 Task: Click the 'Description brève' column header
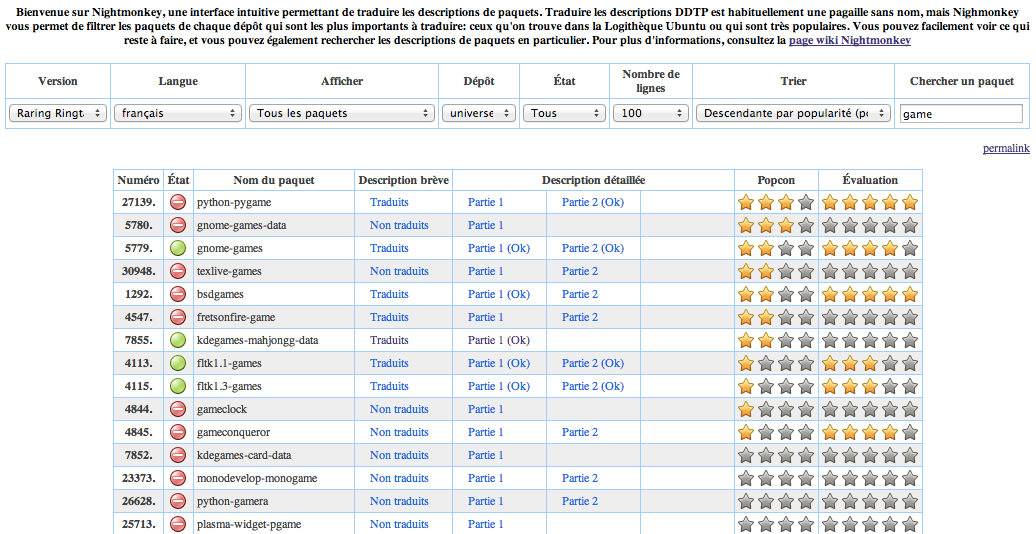click(404, 180)
